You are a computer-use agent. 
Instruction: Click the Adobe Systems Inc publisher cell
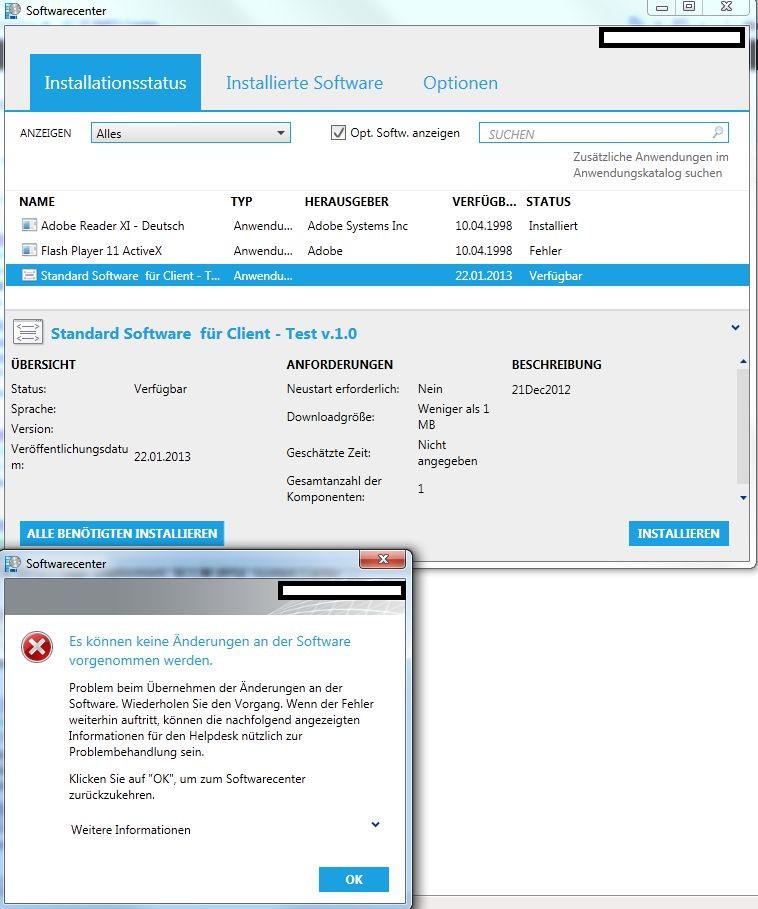tap(358, 226)
